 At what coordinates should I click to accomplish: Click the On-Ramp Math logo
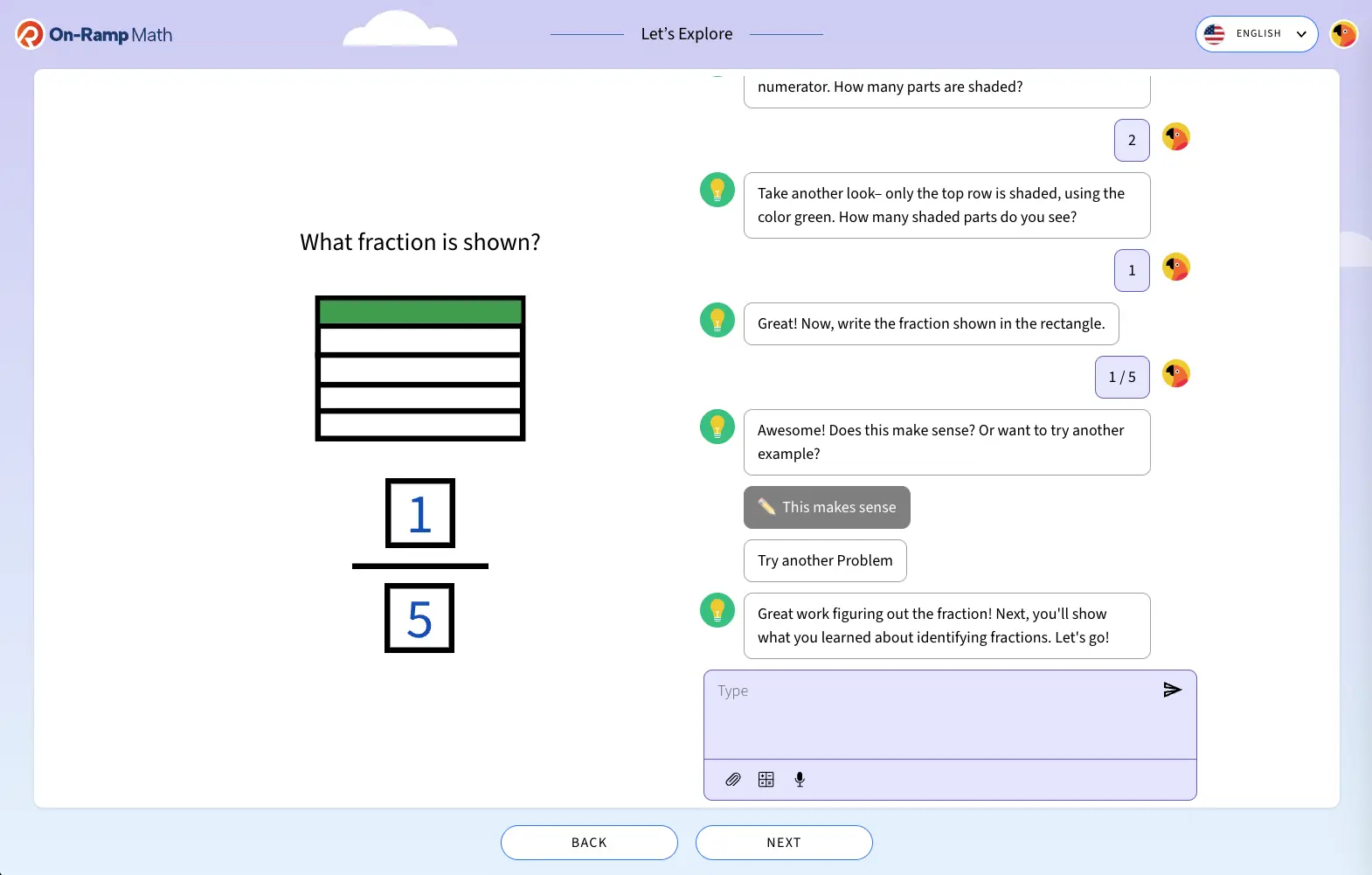(94, 35)
